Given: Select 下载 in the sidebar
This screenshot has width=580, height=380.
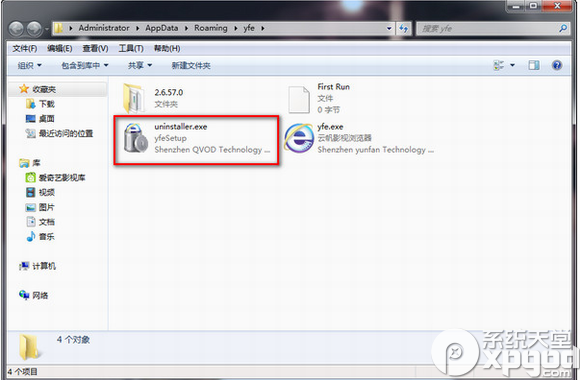Looking at the screenshot, I should pos(47,104).
